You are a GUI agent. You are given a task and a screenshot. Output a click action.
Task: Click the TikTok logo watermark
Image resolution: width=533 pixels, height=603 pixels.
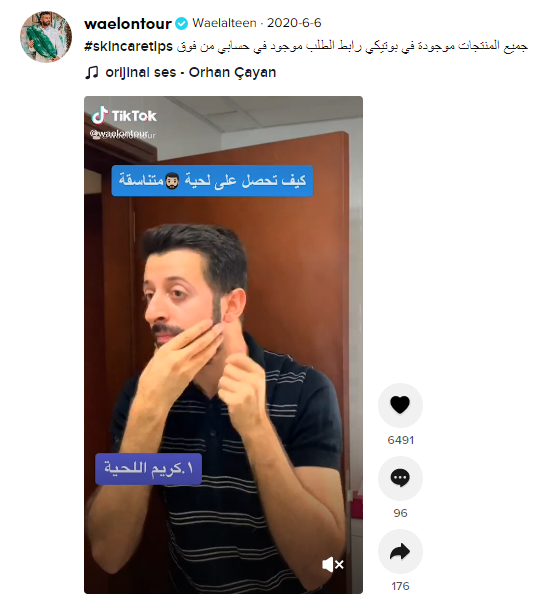(124, 115)
